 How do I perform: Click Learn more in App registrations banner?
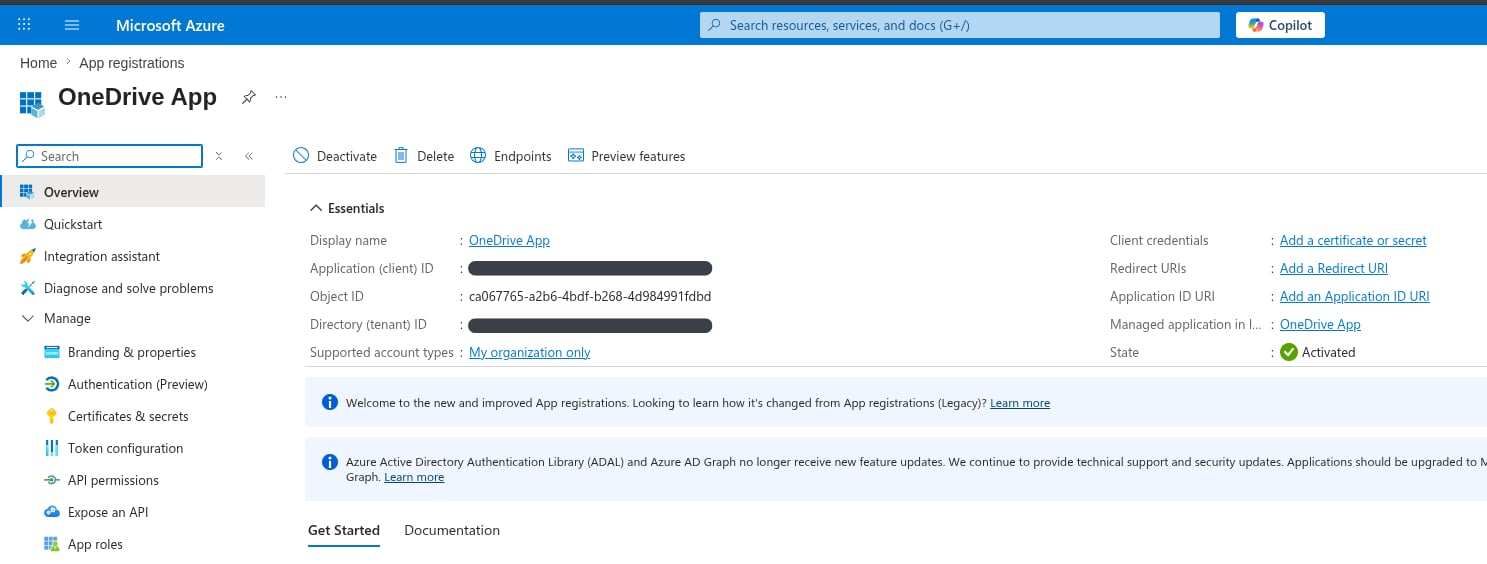pos(1020,403)
